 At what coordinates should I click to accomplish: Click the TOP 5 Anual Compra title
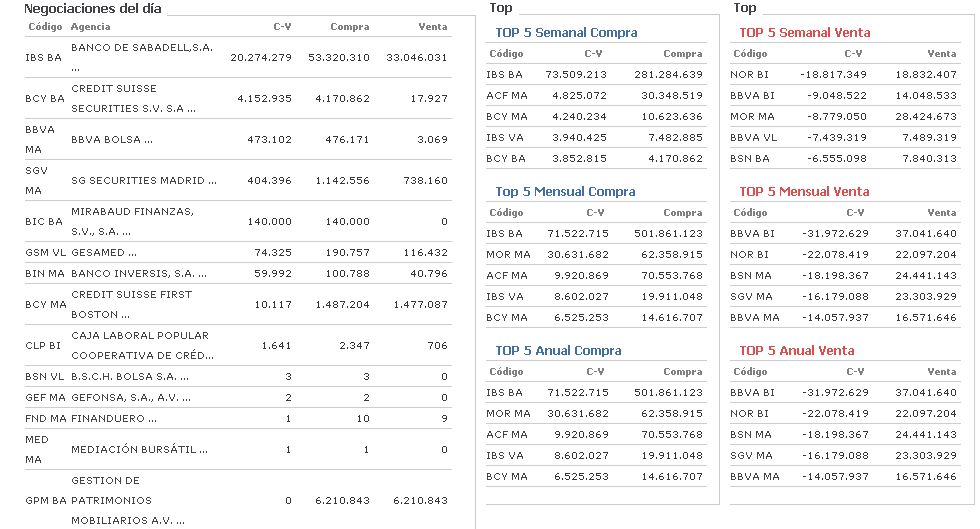(558, 350)
